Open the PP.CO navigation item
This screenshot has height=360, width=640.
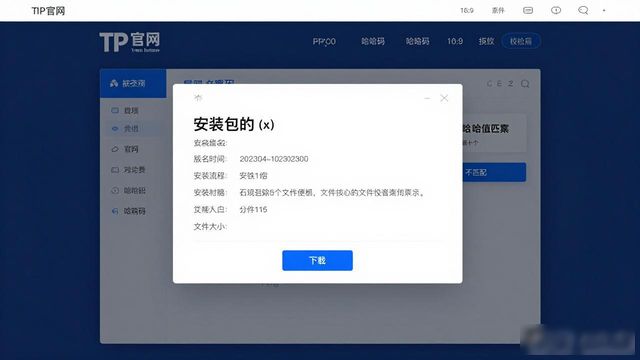click(x=324, y=41)
